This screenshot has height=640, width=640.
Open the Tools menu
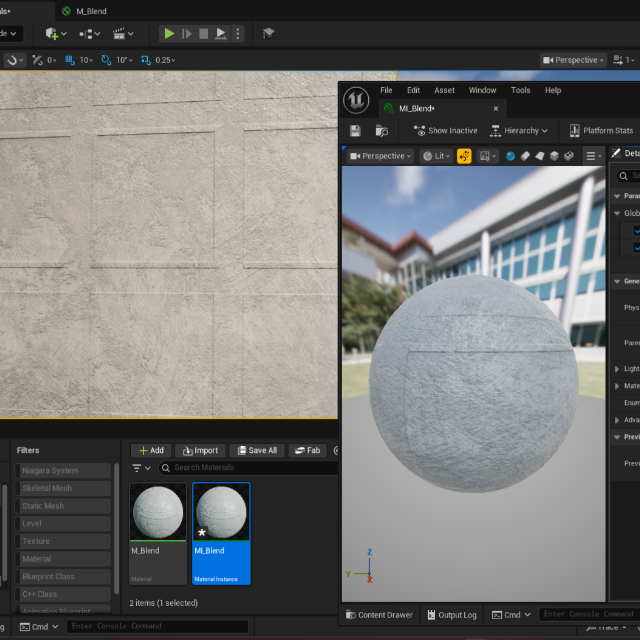coord(520,90)
